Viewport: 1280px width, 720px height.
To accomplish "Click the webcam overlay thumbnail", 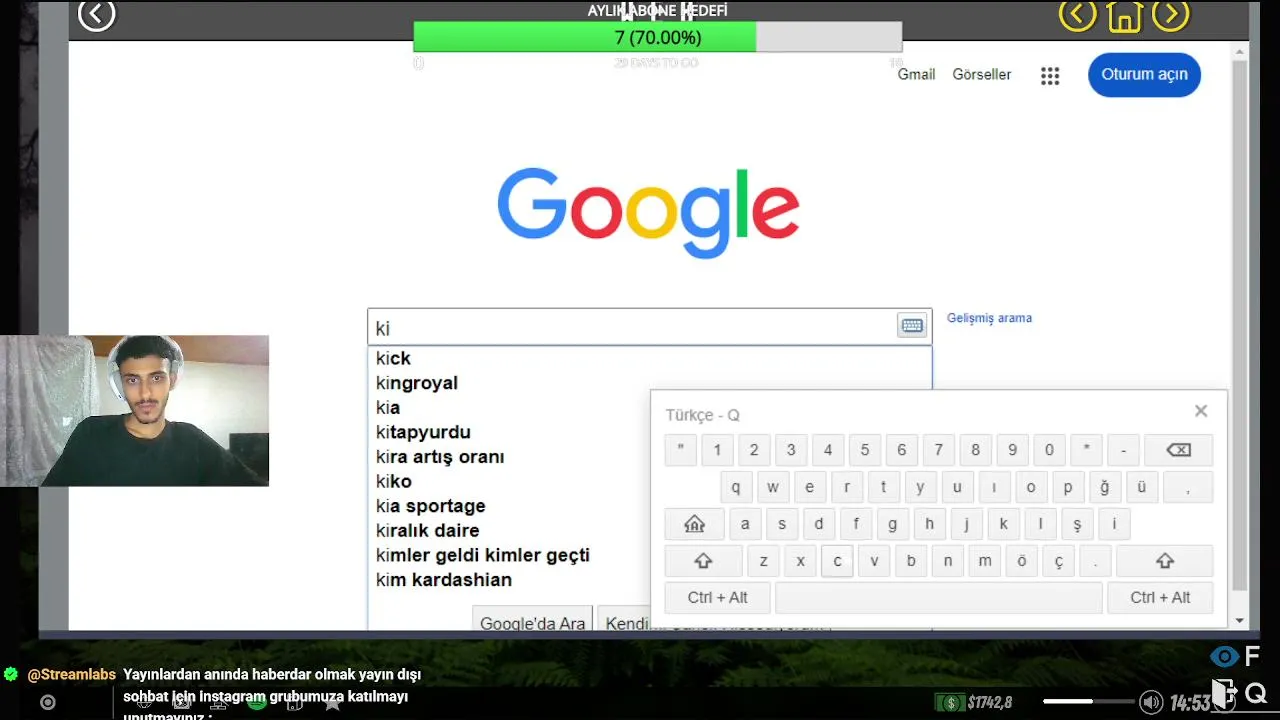I will click(x=134, y=411).
